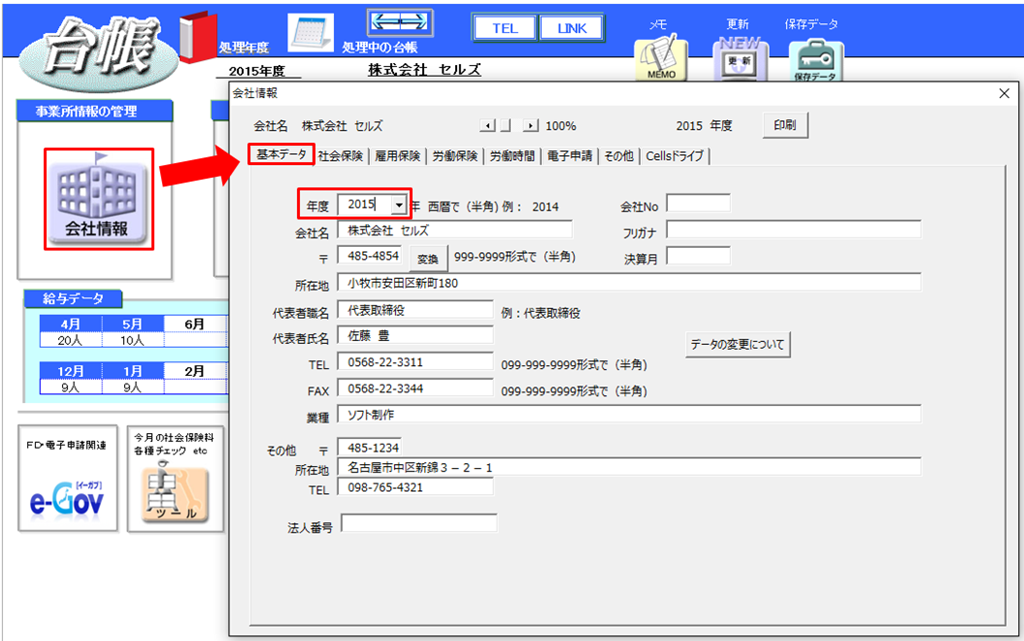This screenshot has height=641, width=1024.
Task: Switch to the 労働時間 tab
Action: [x=513, y=155]
